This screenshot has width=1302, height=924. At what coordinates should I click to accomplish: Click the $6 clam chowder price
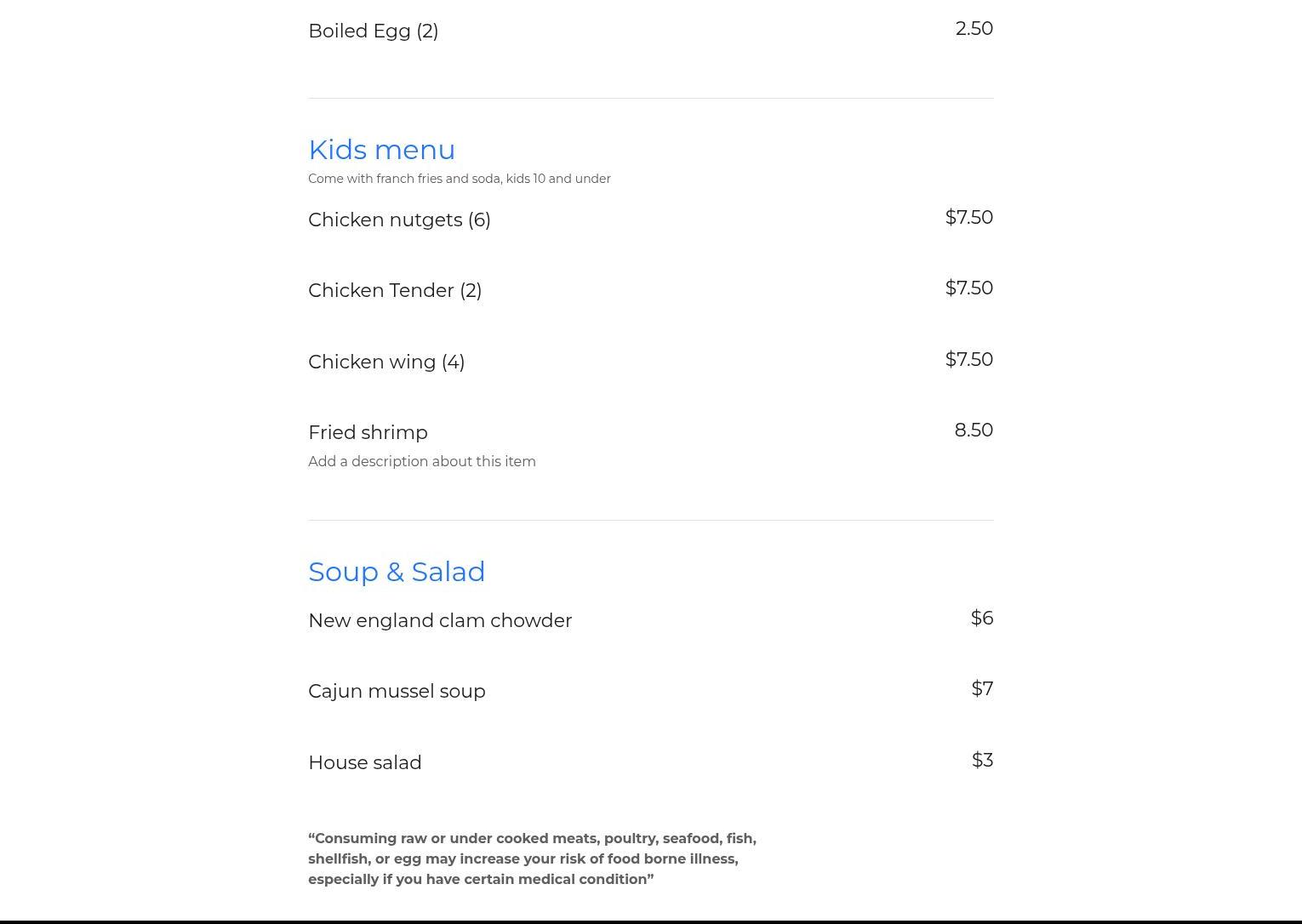[981, 619]
